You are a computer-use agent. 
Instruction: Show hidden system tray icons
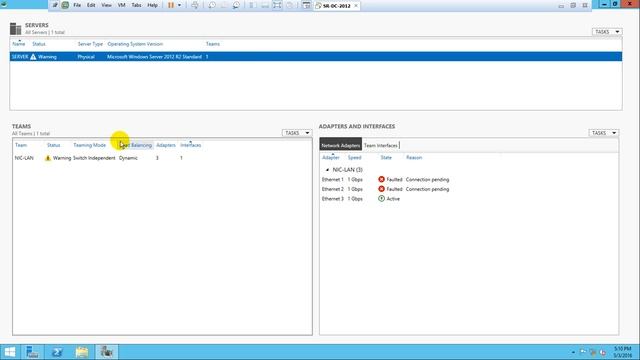tap(573, 352)
